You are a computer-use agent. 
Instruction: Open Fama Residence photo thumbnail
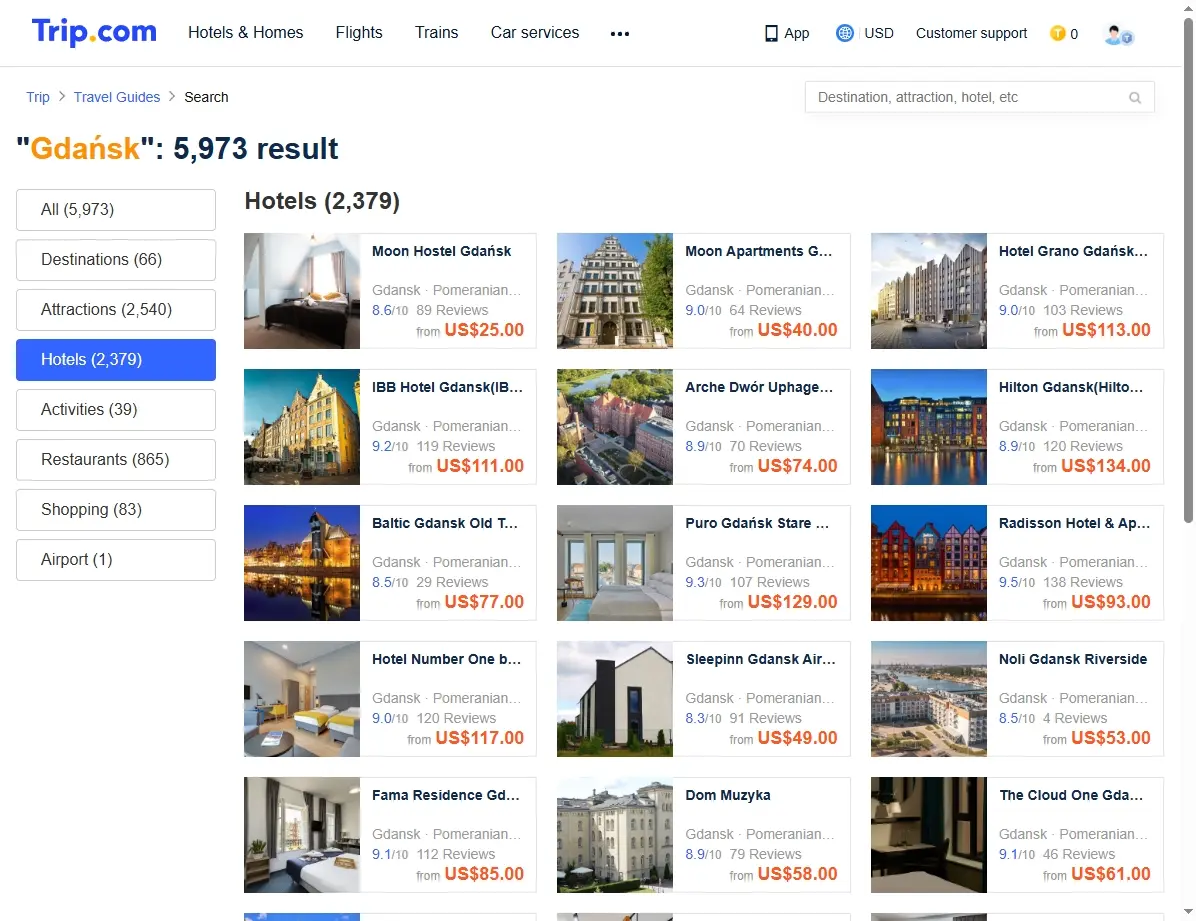[x=302, y=835]
